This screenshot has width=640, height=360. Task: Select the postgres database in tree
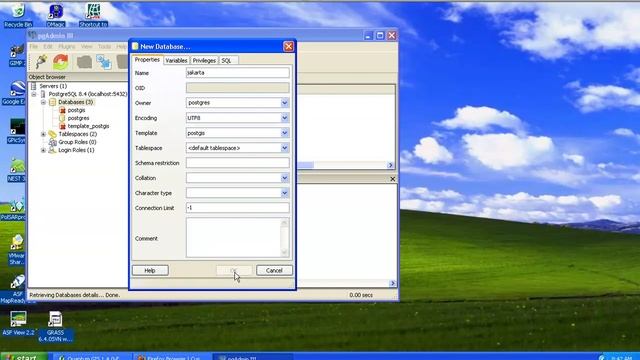(78, 118)
